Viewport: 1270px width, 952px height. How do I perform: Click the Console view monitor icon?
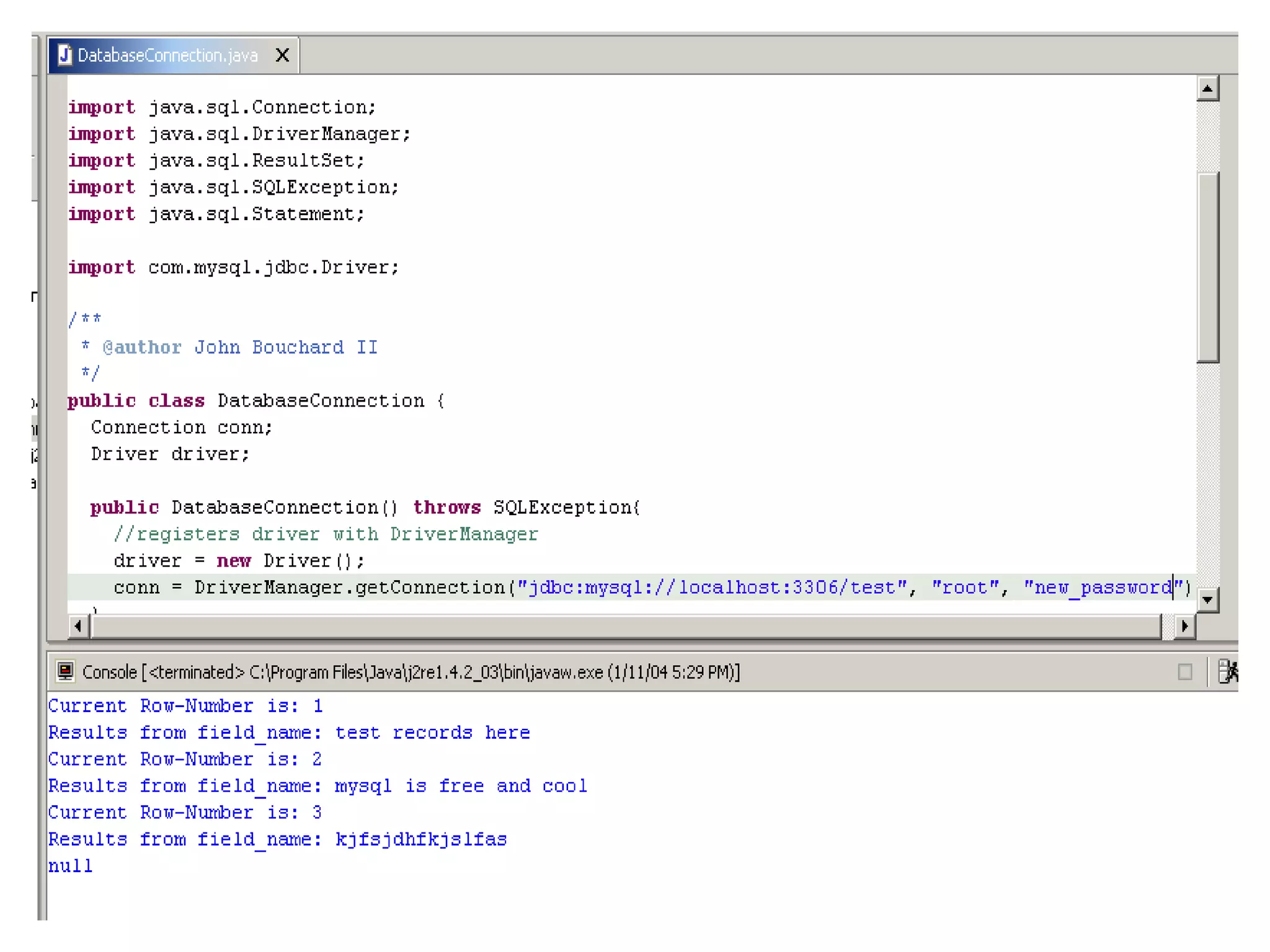65,671
